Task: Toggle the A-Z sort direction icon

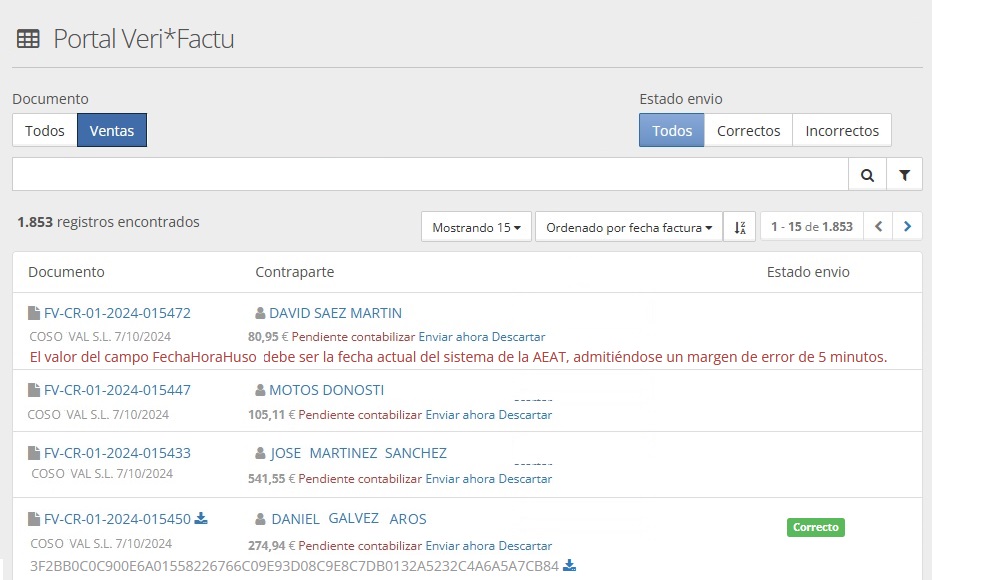Action: pos(738,227)
